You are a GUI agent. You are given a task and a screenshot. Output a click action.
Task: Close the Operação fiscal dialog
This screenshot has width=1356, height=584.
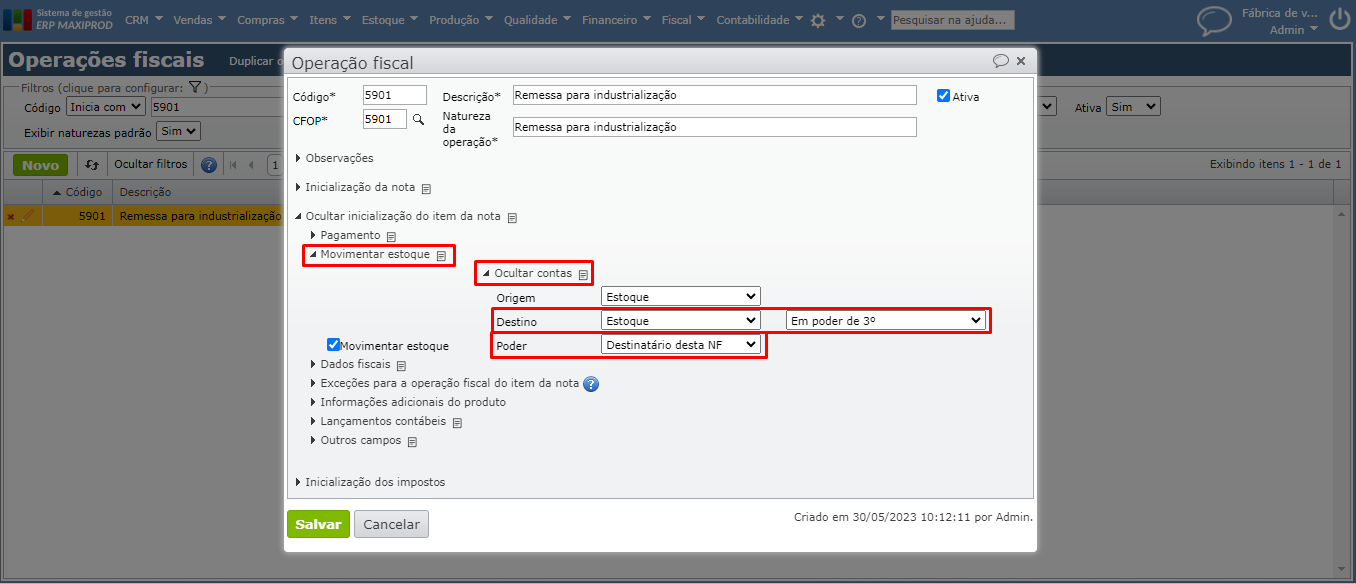(1021, 61)
